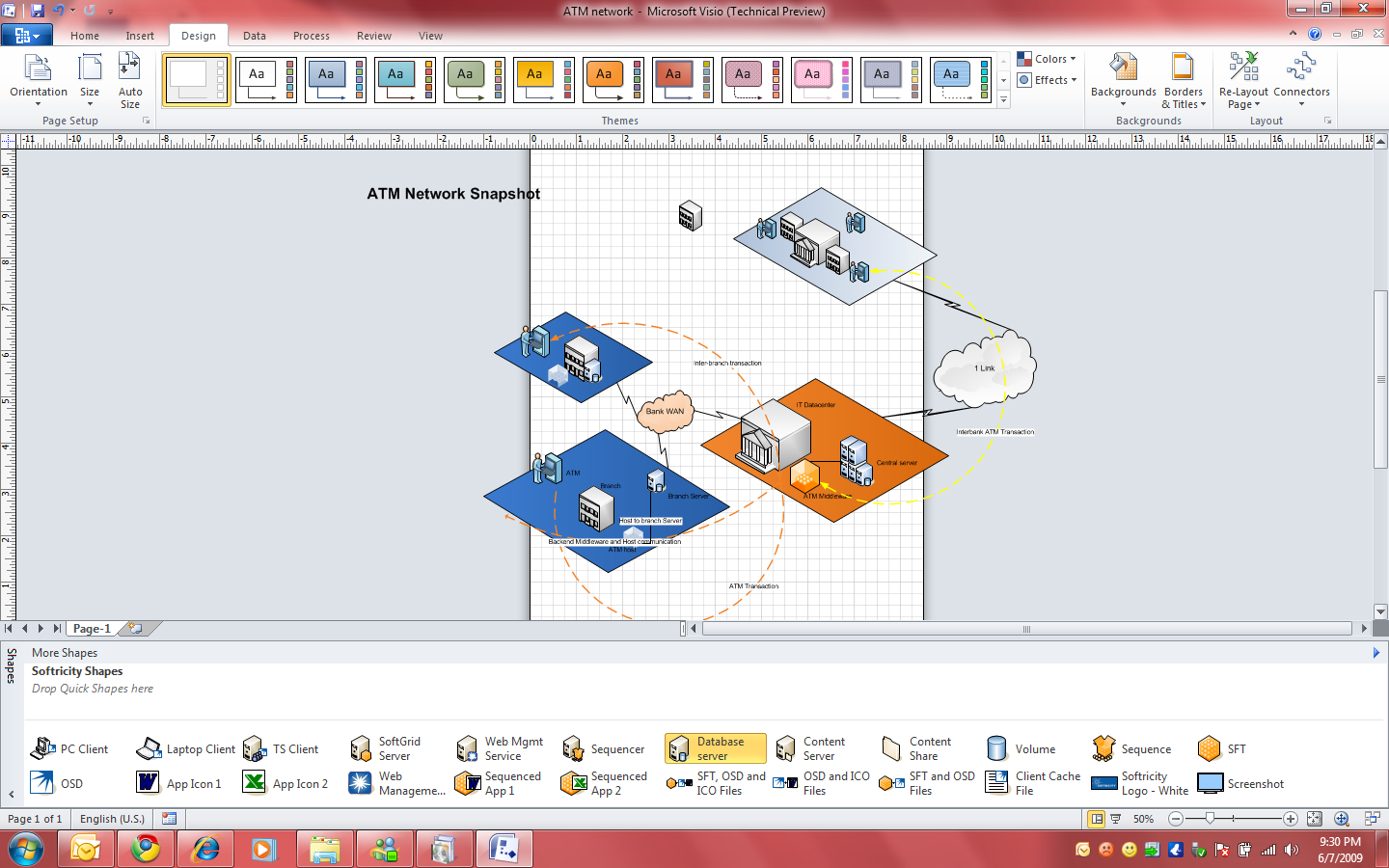The height and width of the screenshot is (868, 1389).
Task: Click the zoom in plus button
Action: pos(1290,819)
